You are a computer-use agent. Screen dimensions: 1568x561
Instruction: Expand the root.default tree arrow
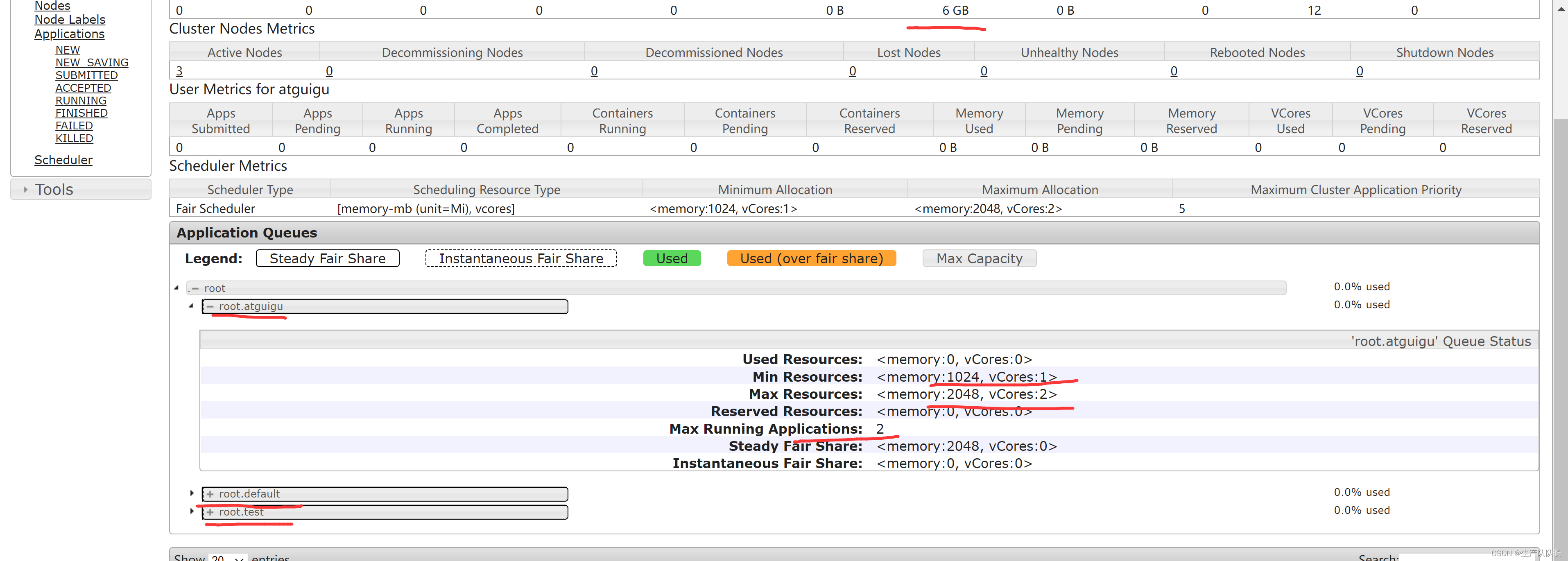coord(192,493)
